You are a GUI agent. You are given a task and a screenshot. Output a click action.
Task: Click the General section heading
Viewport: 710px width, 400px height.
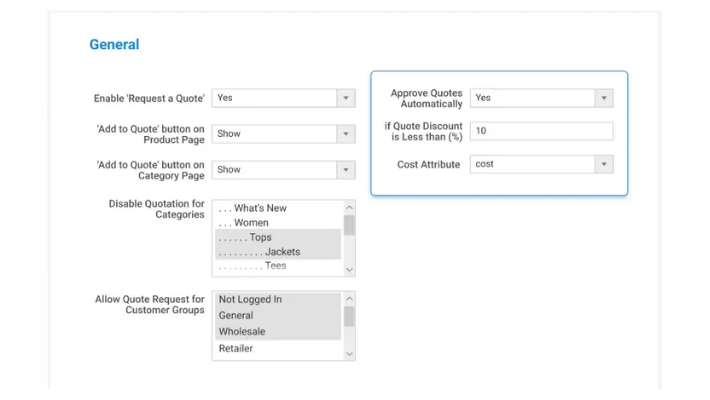114,45
